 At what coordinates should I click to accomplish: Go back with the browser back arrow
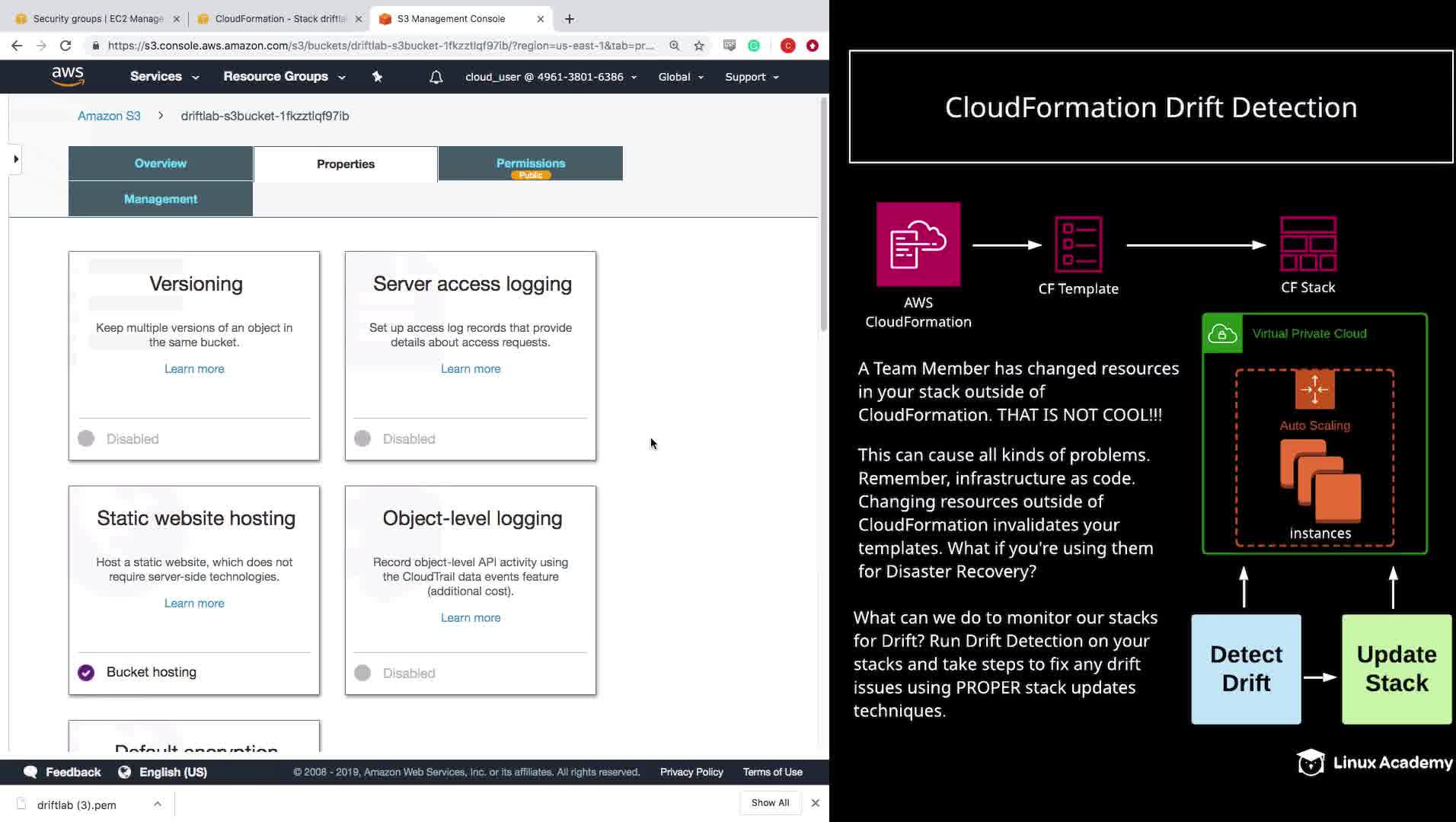[x=17, y=46]
